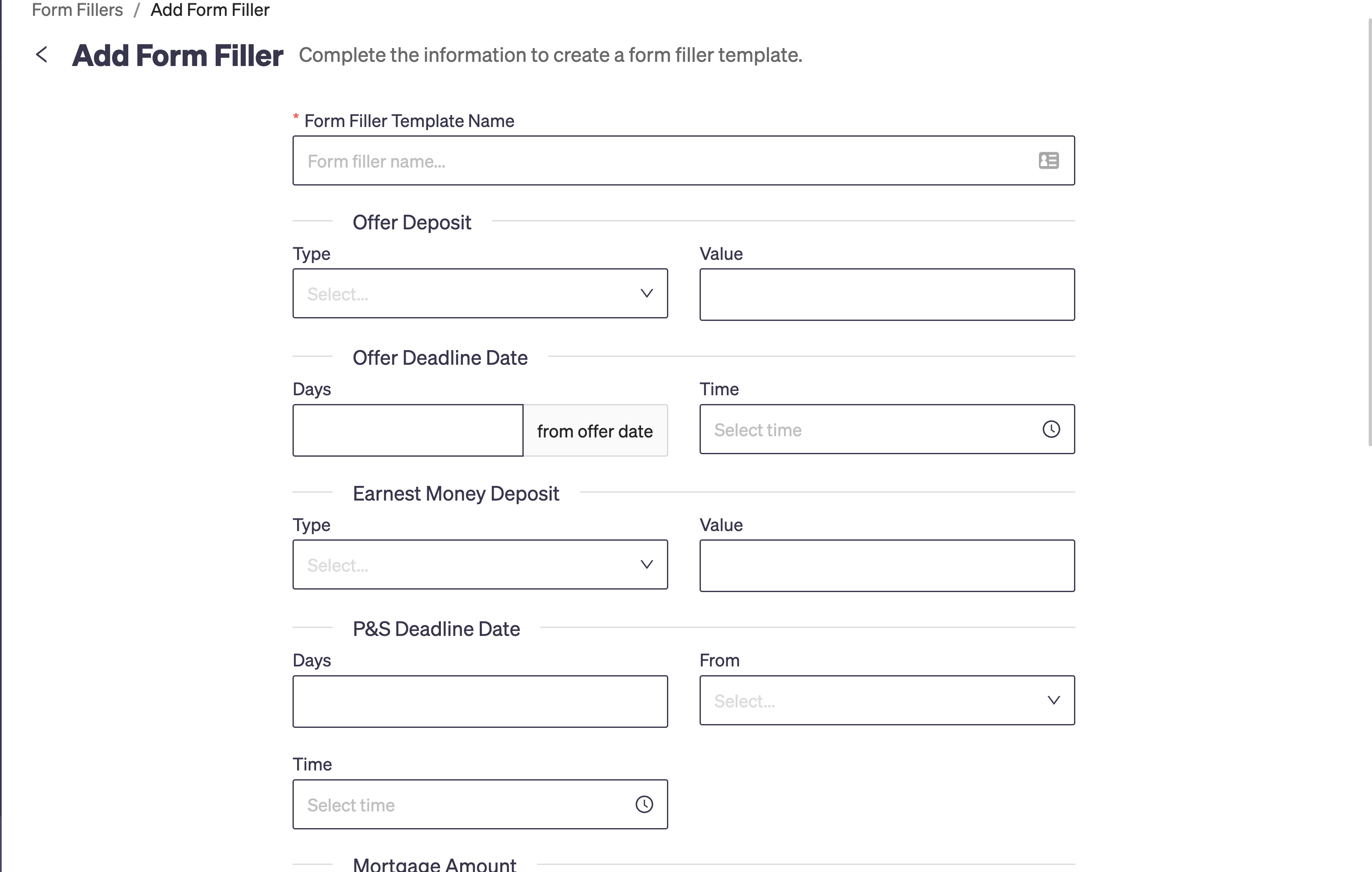Open Earnest Money Deposit Type dropdown
Viewport: 1372px width, 872px height.
click(x=480, y=564)
